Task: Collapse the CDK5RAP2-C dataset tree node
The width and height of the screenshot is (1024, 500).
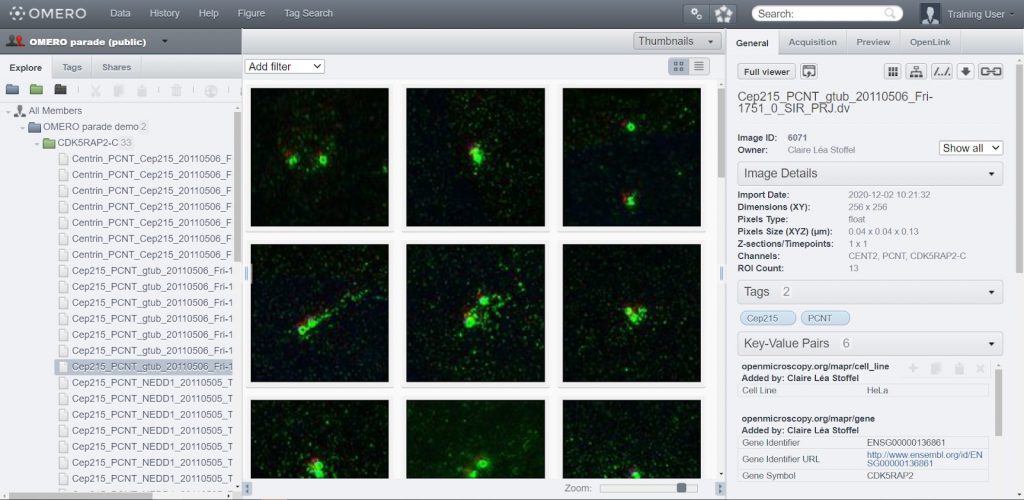Action: tap(36, 143)
